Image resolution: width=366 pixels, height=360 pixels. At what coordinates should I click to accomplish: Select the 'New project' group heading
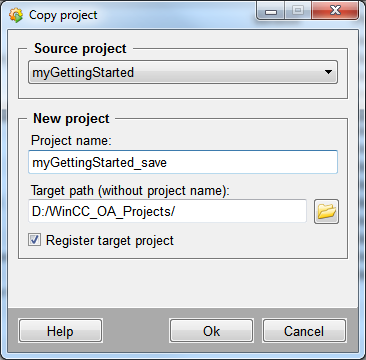tap(71, 119)
